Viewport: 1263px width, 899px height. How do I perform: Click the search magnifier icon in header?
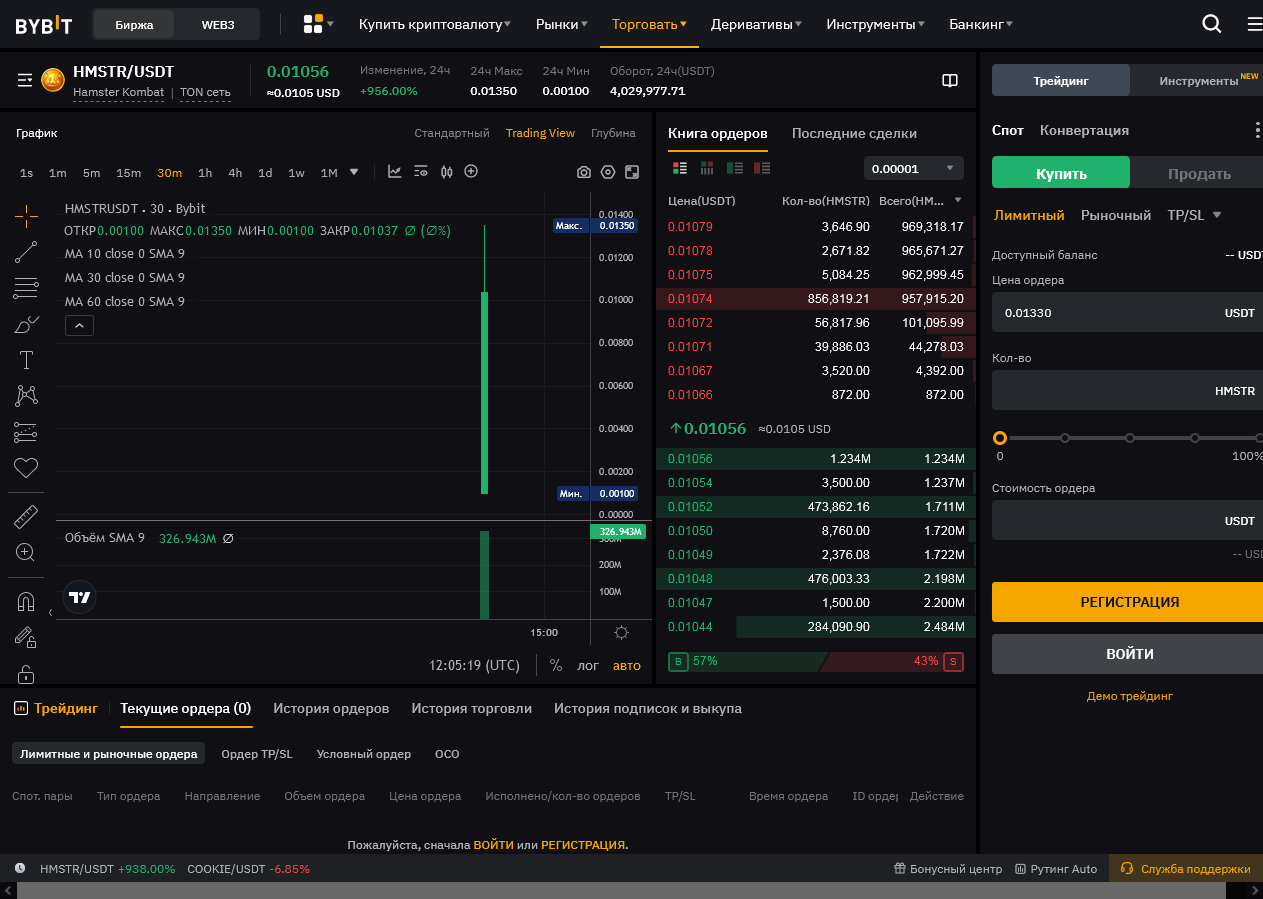1211,24
